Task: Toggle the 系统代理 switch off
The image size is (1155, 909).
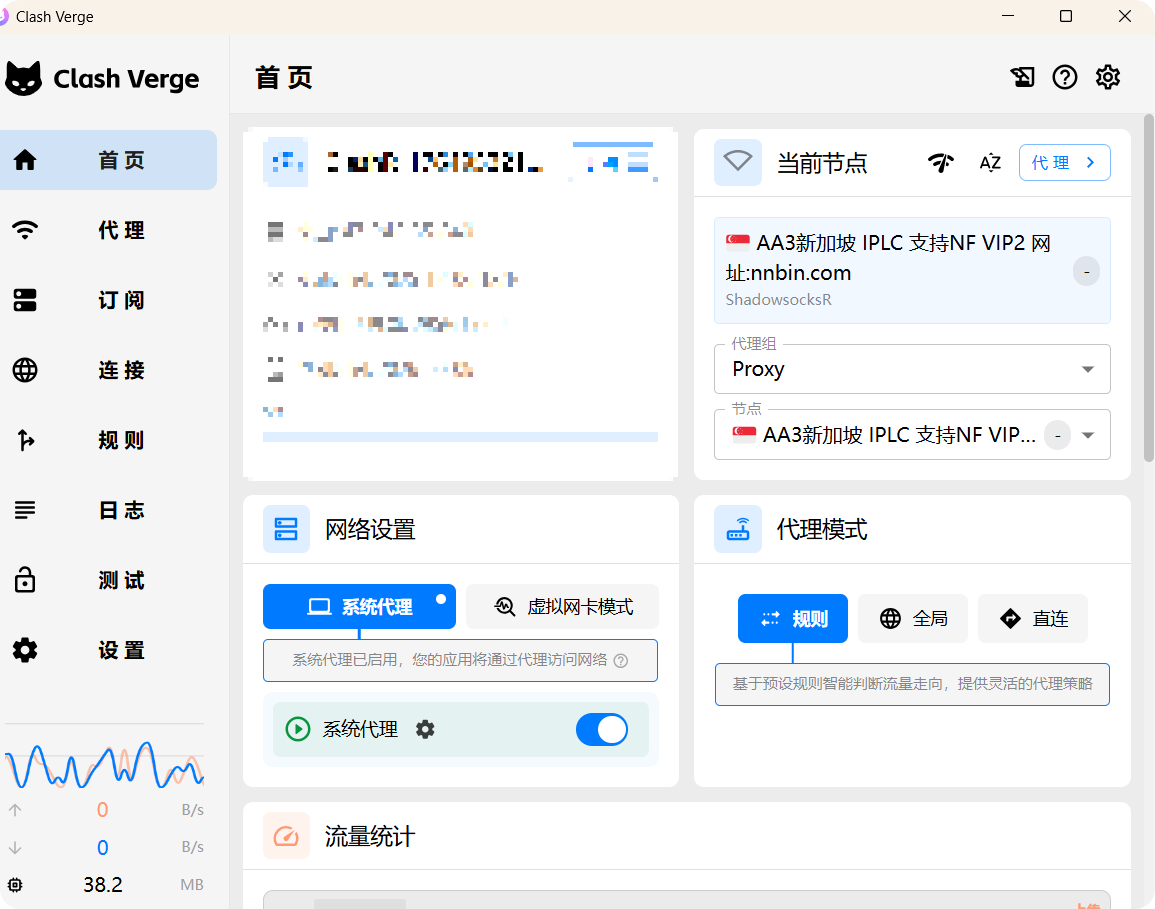Action: 602,730
